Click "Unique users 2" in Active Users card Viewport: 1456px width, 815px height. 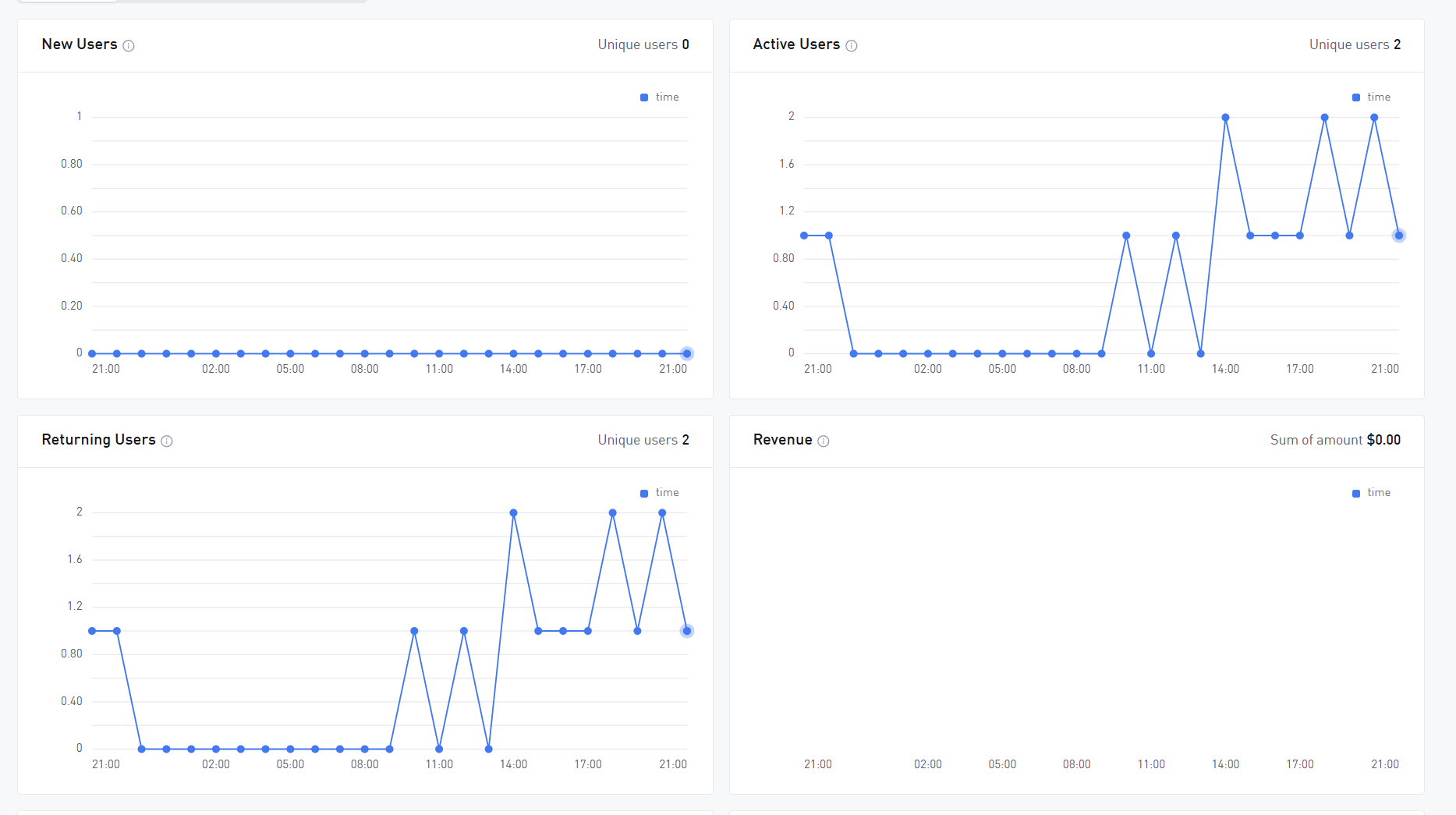coord(1355,44)
